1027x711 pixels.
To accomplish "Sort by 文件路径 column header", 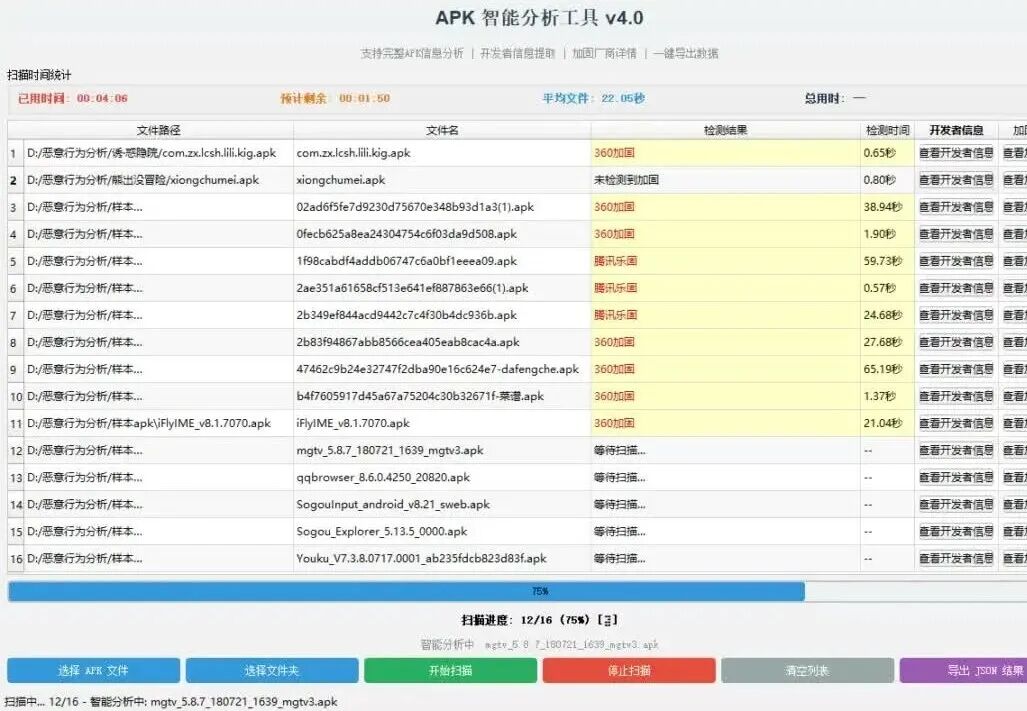I will pos(159,130).
